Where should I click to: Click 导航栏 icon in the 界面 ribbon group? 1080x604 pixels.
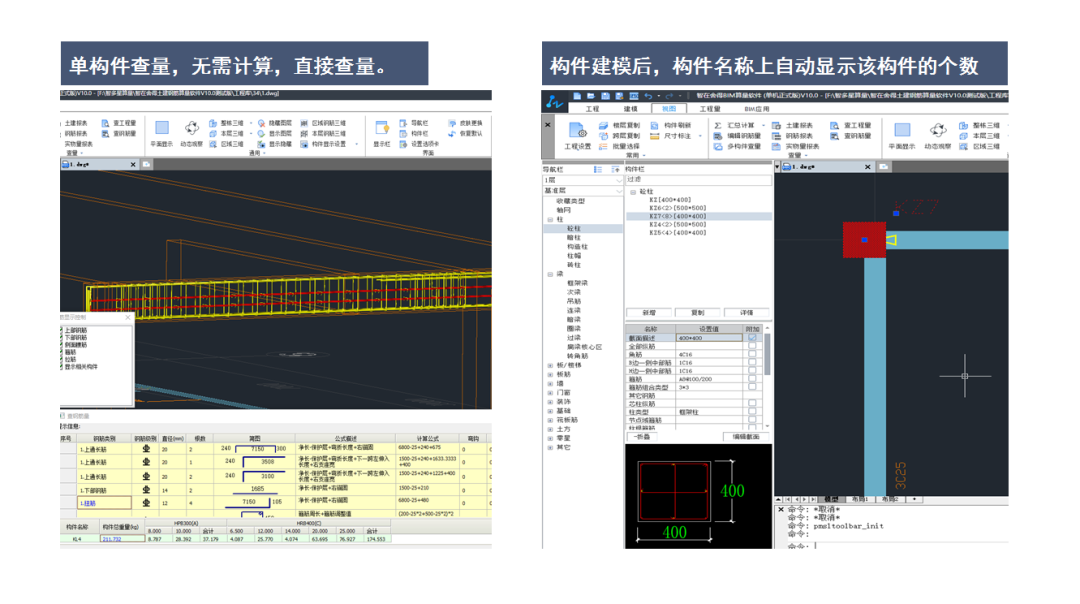point(403,123)
